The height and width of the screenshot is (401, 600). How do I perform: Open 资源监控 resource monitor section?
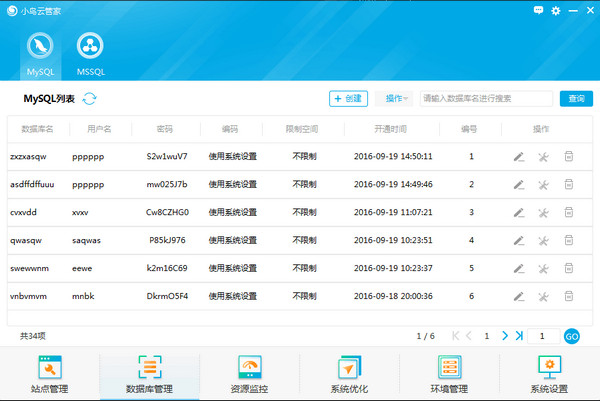coord(250,376)
